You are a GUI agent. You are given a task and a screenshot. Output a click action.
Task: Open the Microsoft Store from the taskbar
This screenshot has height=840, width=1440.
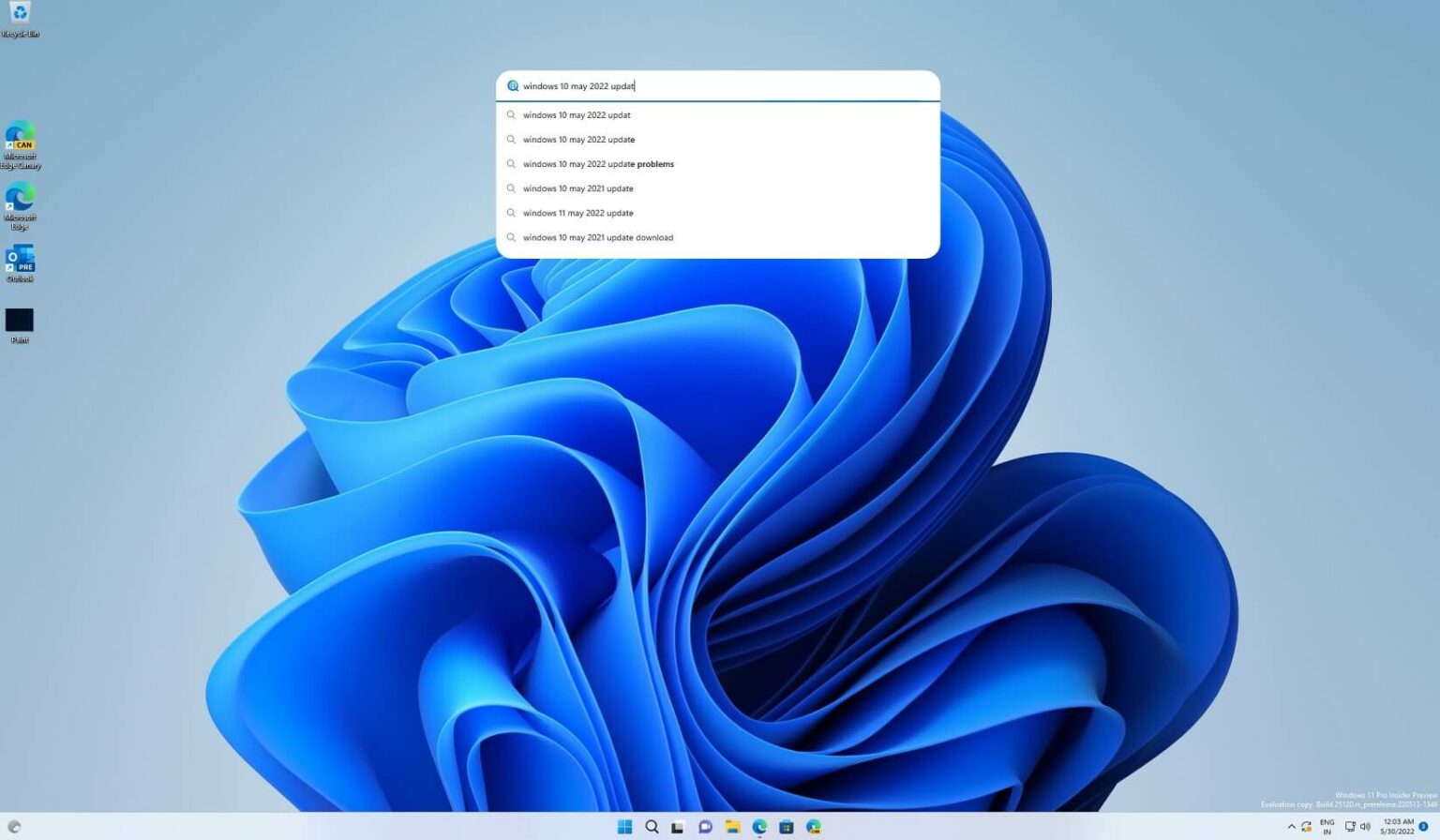[x=786, y=826]
